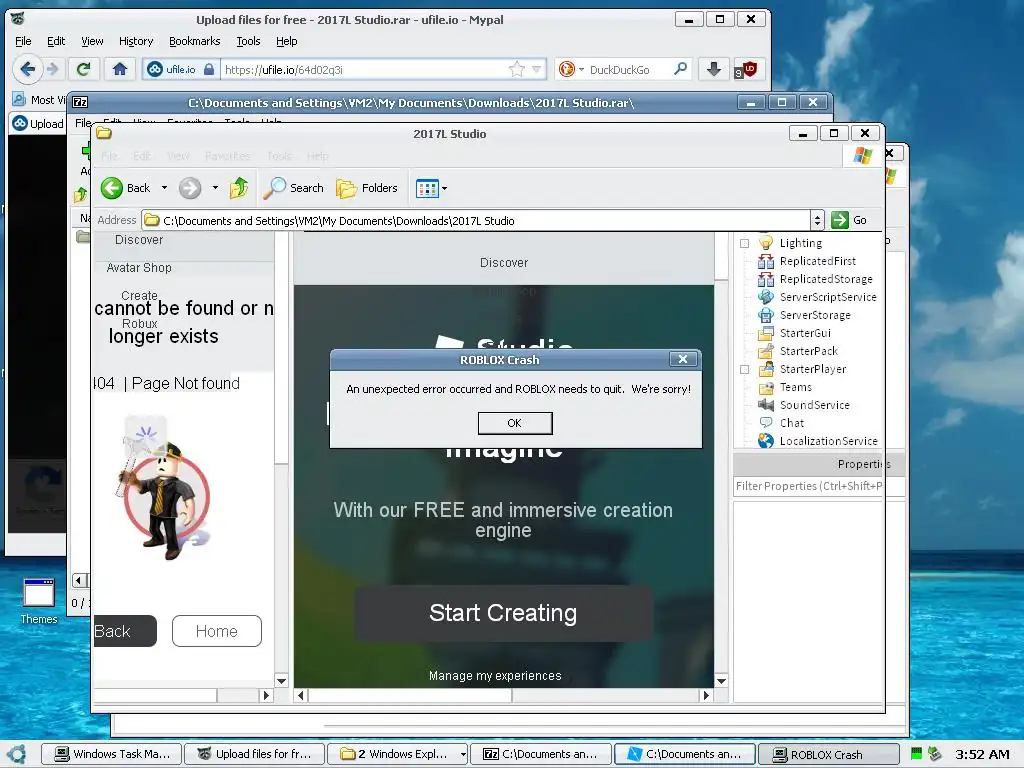Select ReplicatedFirst icon in Explorer tree
The width and height of the screenshot is (1024, 768).
point(765,261)
